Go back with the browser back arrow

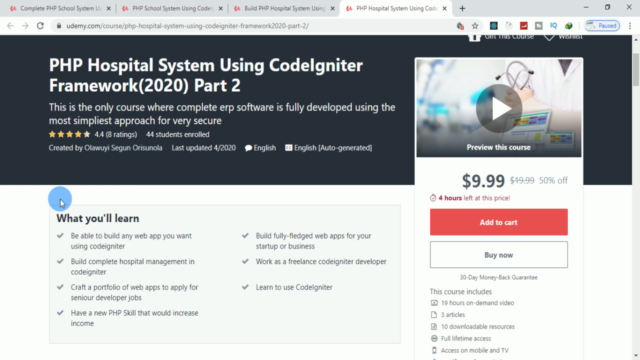pos(10,26)
